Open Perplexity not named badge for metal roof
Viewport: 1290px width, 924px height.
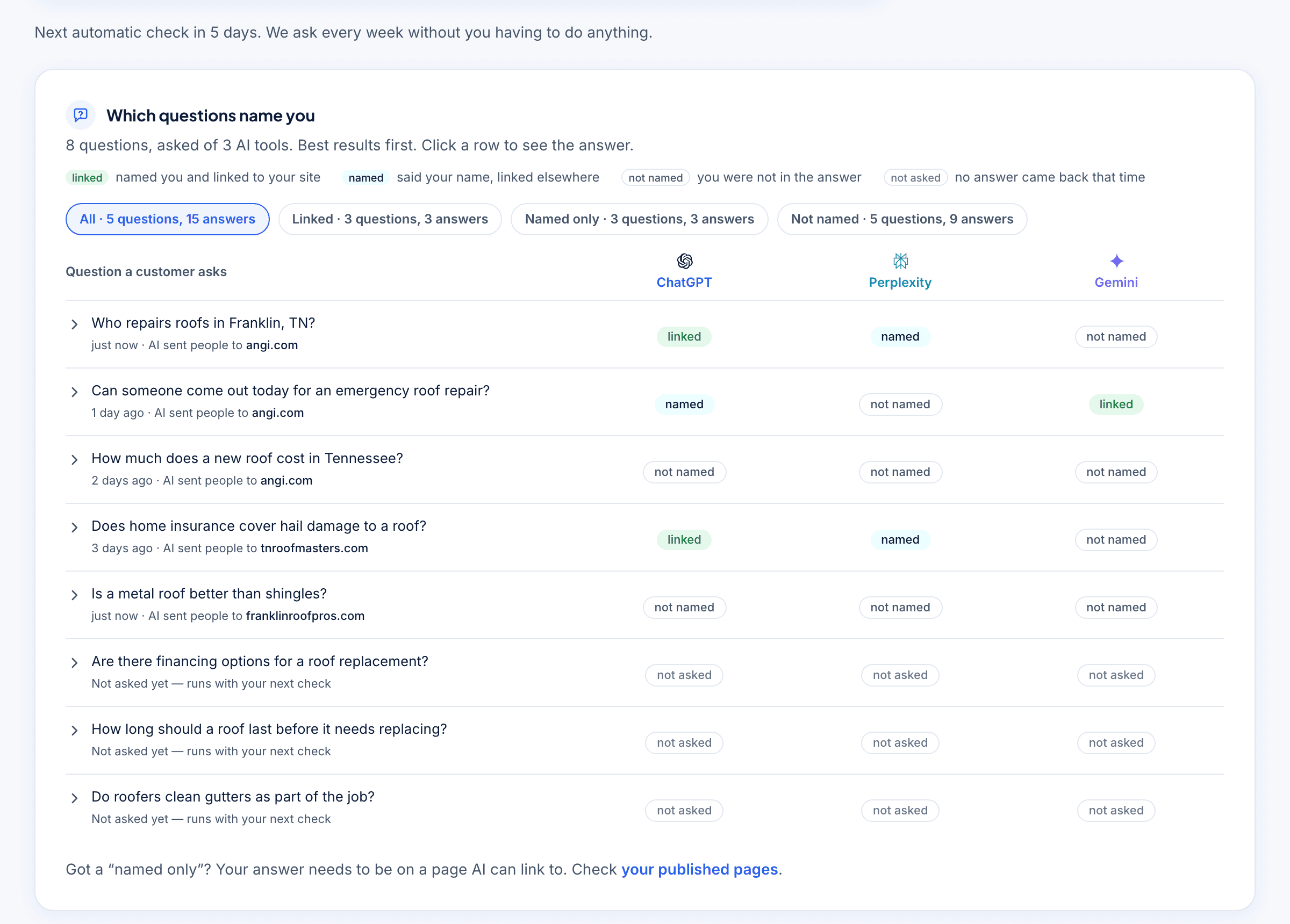tap(900, 607)
